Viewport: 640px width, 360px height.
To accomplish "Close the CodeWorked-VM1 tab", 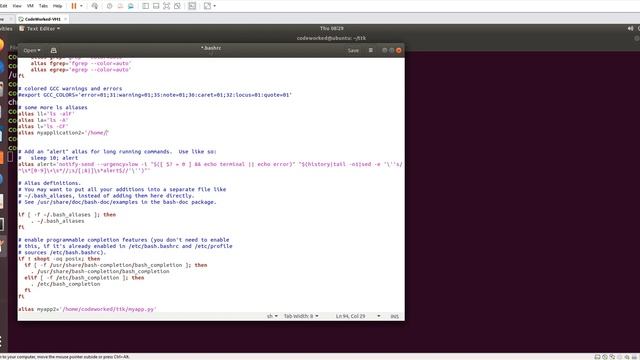I will (65, 19).
